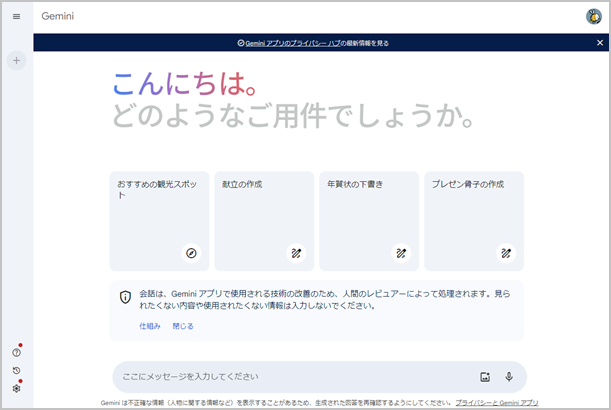Open the help icon in sidebar
The width and height of the screenshot is (611, 410).
16,352
